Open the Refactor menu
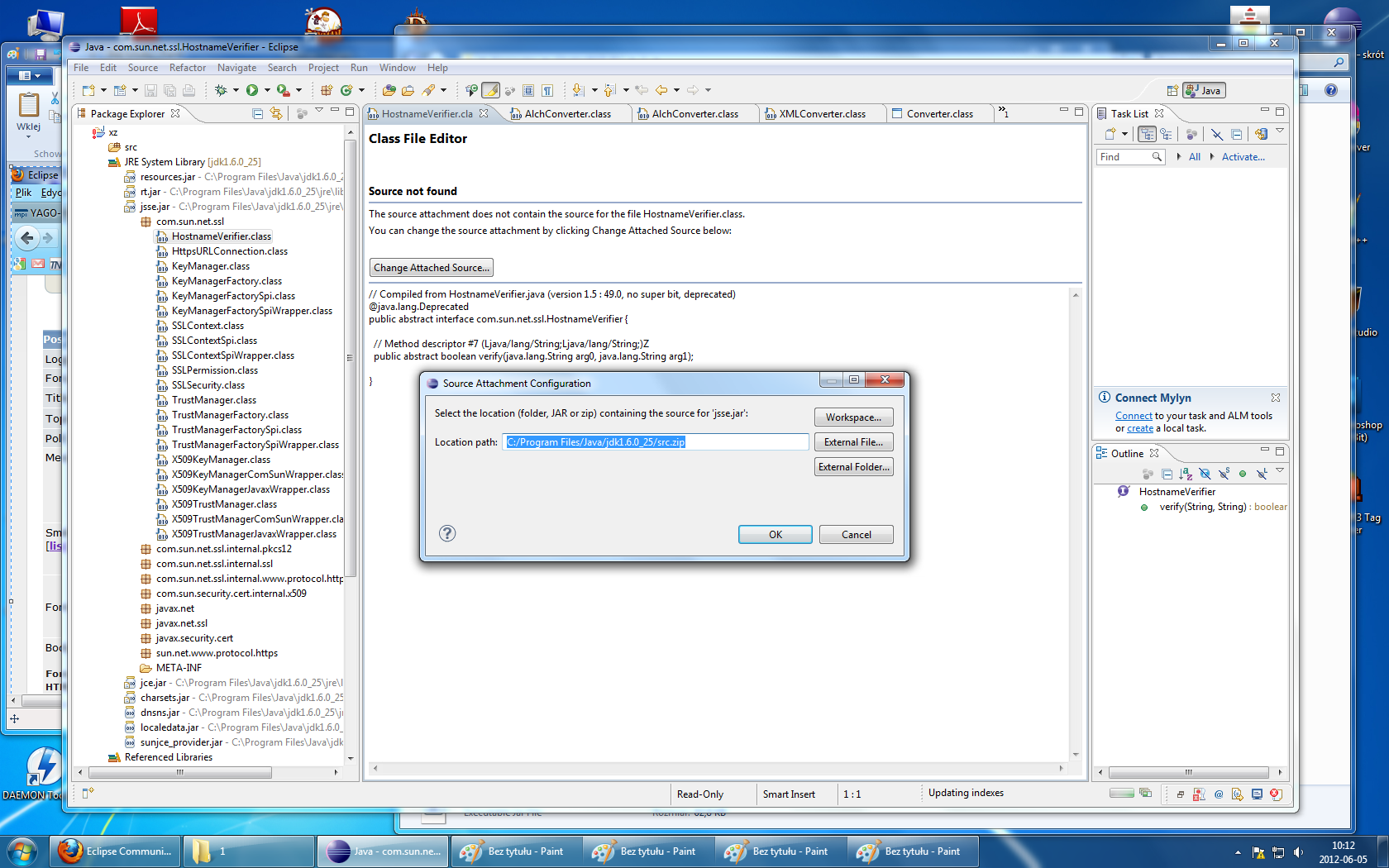Screen dimensions: 1389x868 [188, 68]
